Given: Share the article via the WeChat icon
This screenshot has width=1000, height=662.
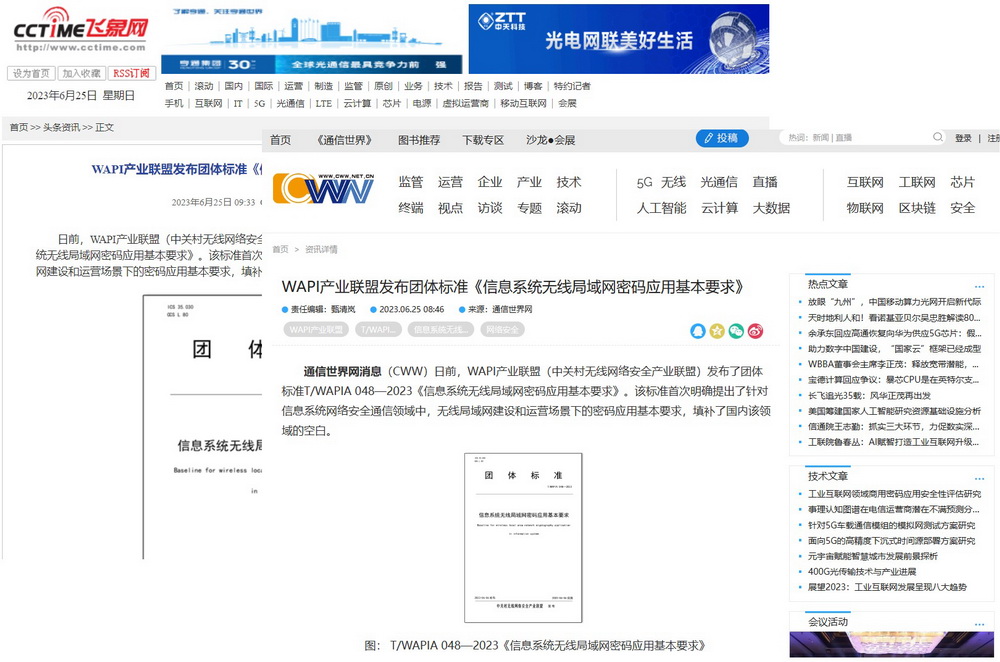Looking at the screenshot, I should pos(736,331).
